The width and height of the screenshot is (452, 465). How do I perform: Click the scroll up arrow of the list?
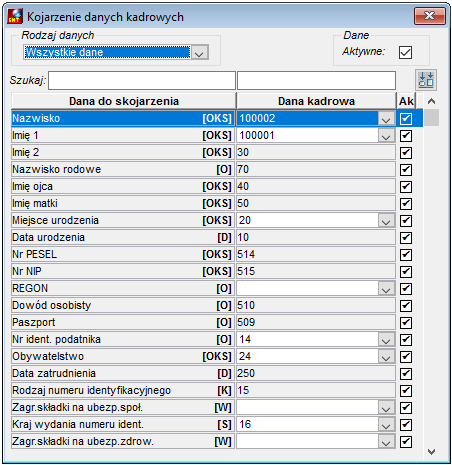point(431,101)
